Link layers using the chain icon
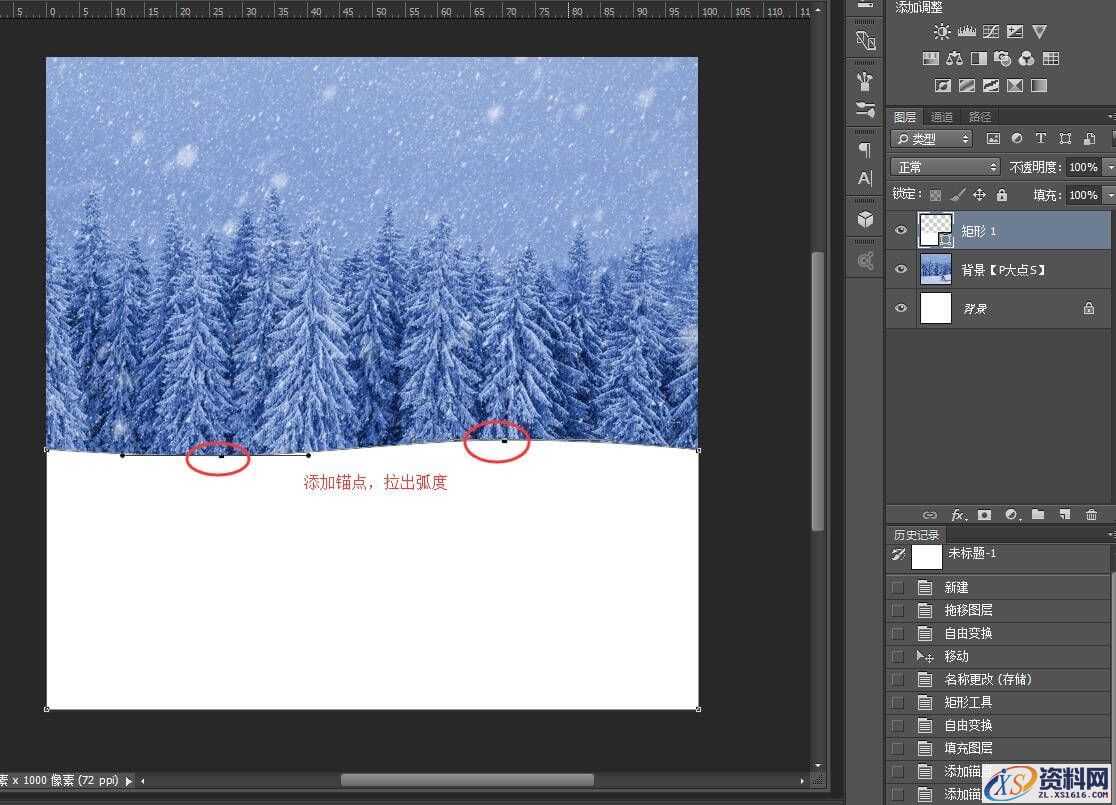Screen dimensions: 1116x805 [x=931, y=514]
